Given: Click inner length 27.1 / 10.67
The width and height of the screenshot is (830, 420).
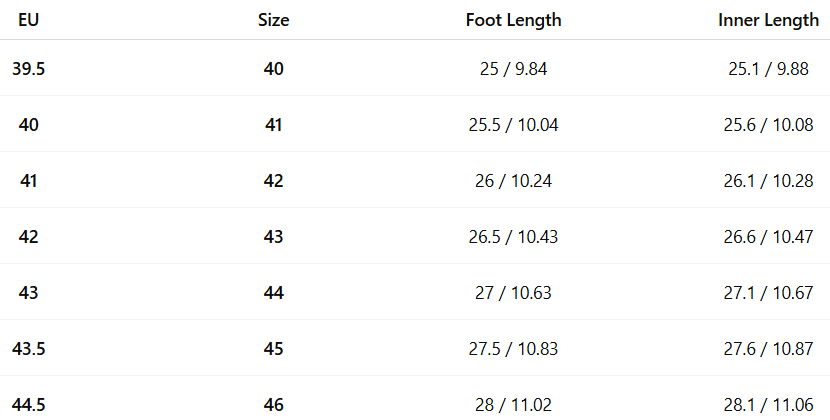Looking at the screenshot, I should pyautogui.click(x=768, y=293).
